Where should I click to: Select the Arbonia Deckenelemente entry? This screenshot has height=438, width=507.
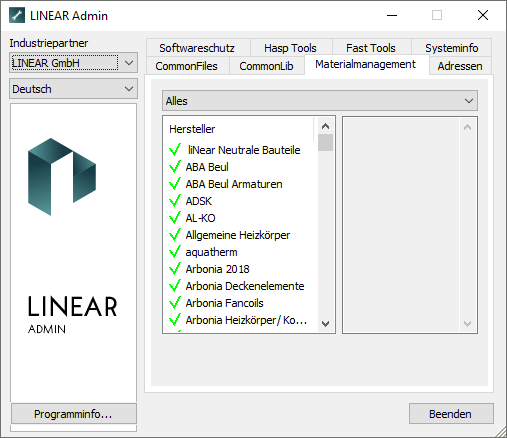[245, 286]
